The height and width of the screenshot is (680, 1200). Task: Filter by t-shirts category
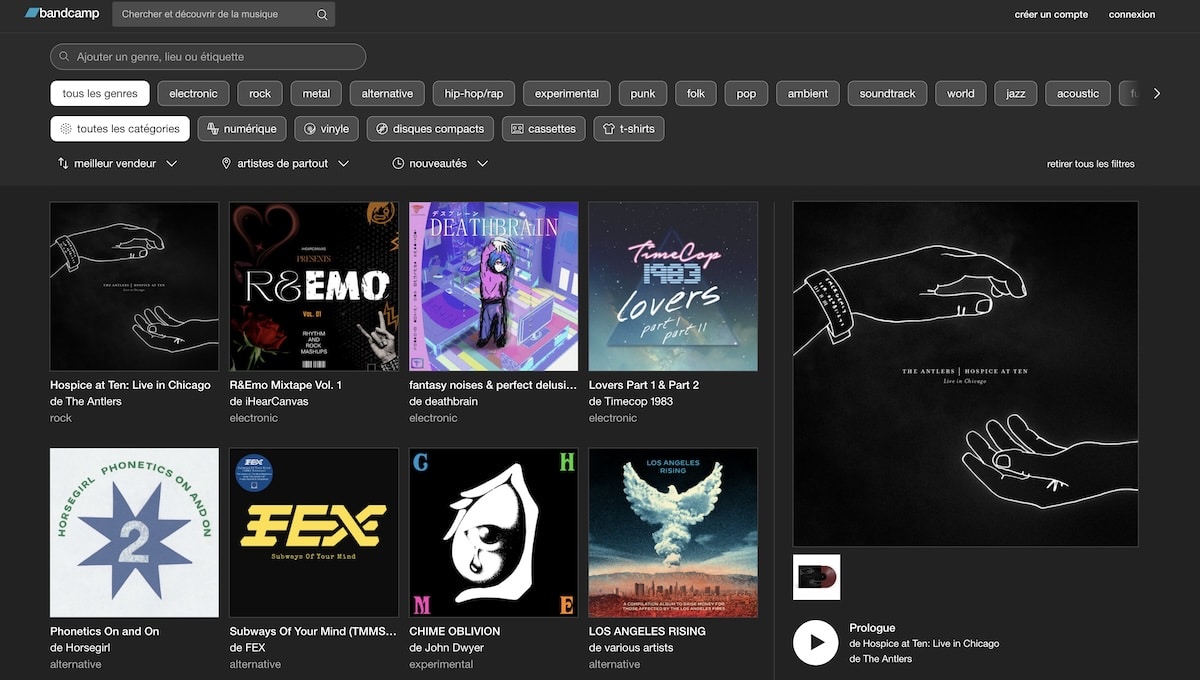point(629,129)
